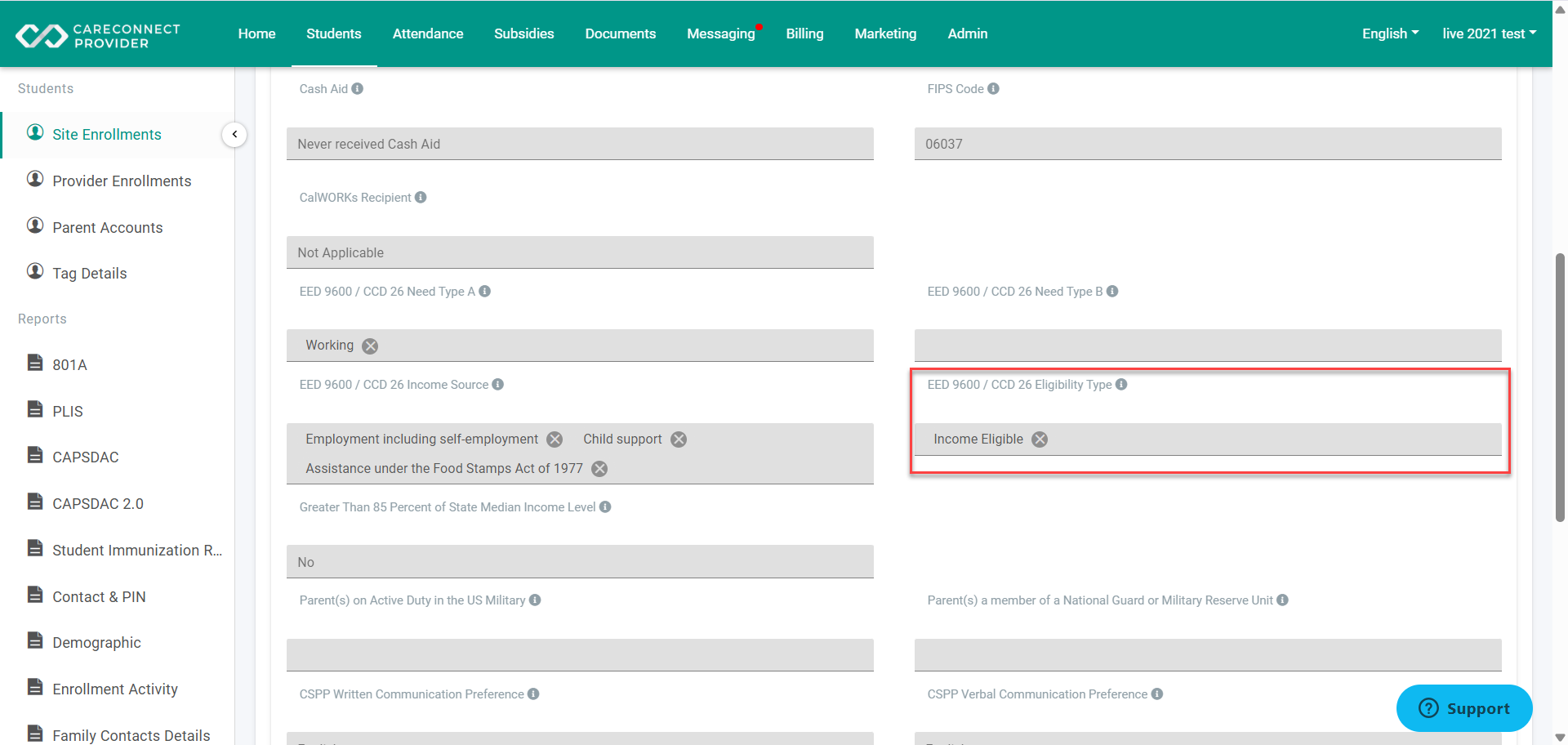The image size is (1568, 745).
Task: Click the Eligibility Type info icon
Action: [1121, 384]
